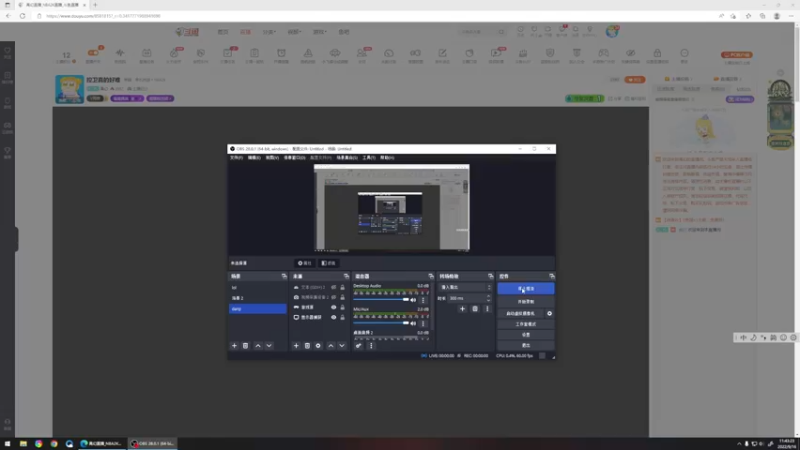
Task: Open the View menu in OBS
Action: (x=272, y=158)
